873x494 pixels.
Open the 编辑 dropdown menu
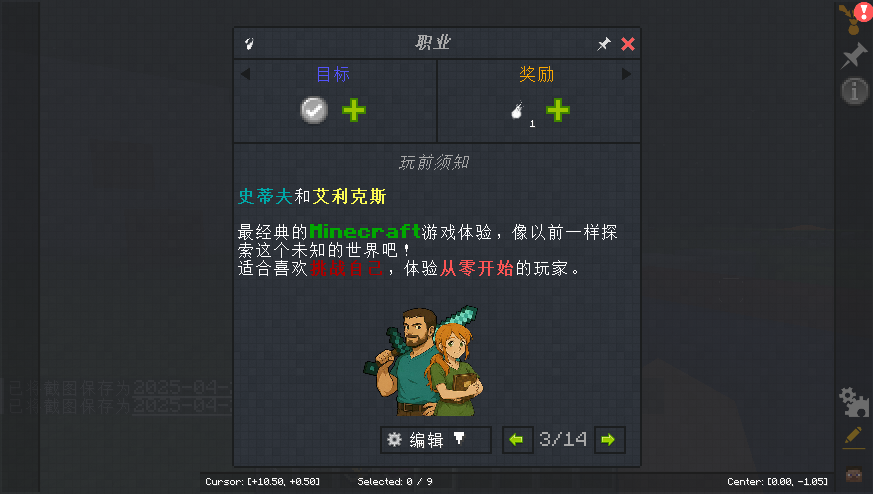[435, 440]
